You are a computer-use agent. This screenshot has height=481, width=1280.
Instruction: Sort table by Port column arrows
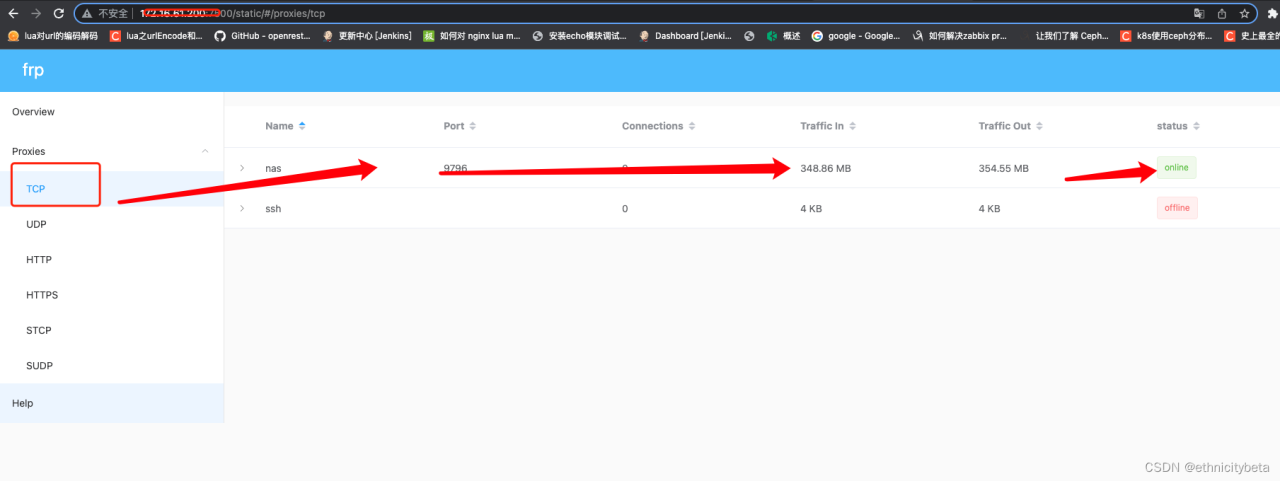pos(473,126)
